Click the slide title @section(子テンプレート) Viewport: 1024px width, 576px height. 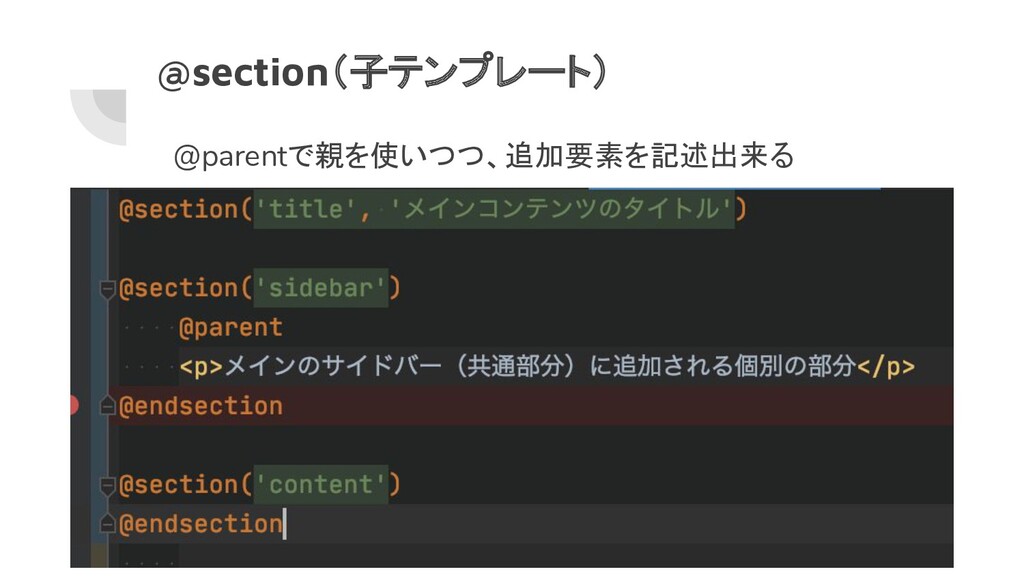[x=383, y=71]
